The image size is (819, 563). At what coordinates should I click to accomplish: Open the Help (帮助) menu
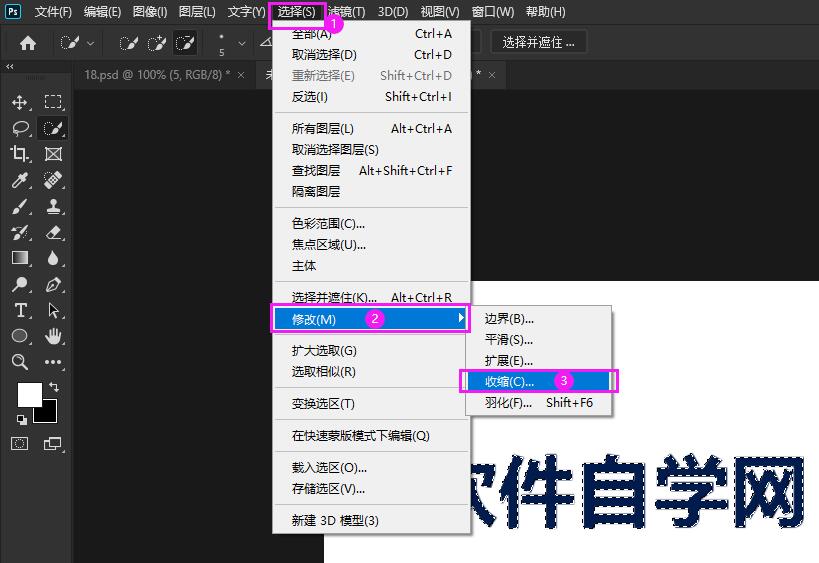click(545, 11)
